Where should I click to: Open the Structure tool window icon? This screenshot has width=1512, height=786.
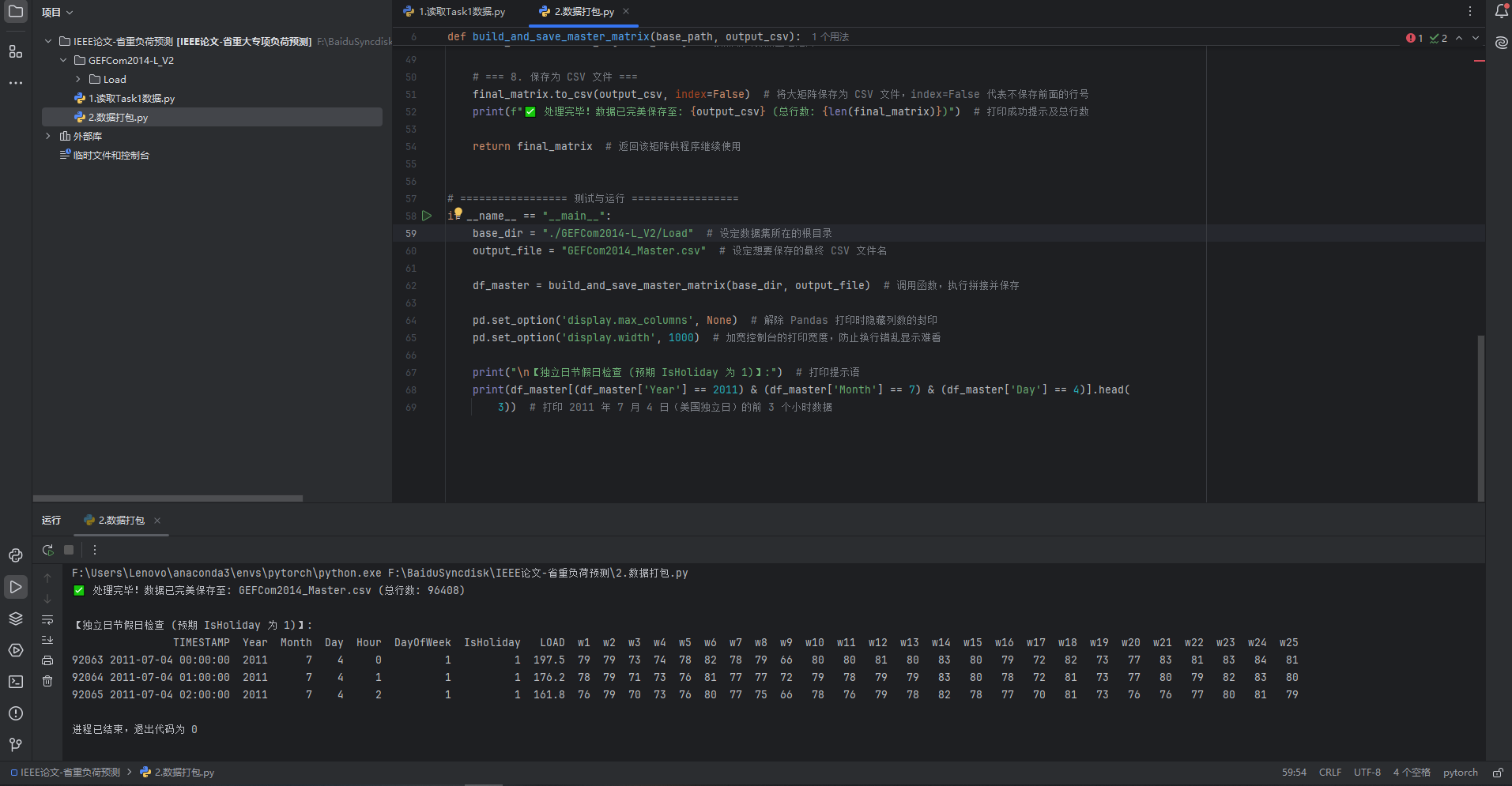pyautogui.click(x=15, y=51)
